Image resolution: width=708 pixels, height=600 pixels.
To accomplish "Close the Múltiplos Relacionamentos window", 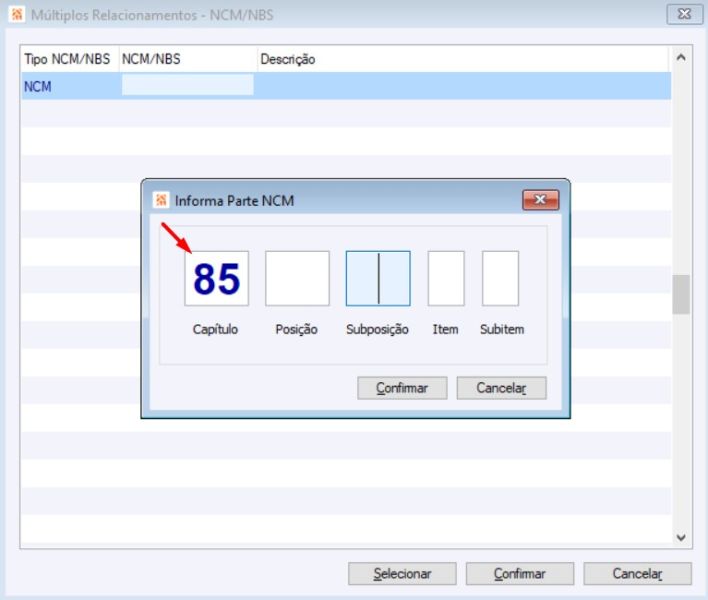I will pyautogui.click(x=685, y=14).
